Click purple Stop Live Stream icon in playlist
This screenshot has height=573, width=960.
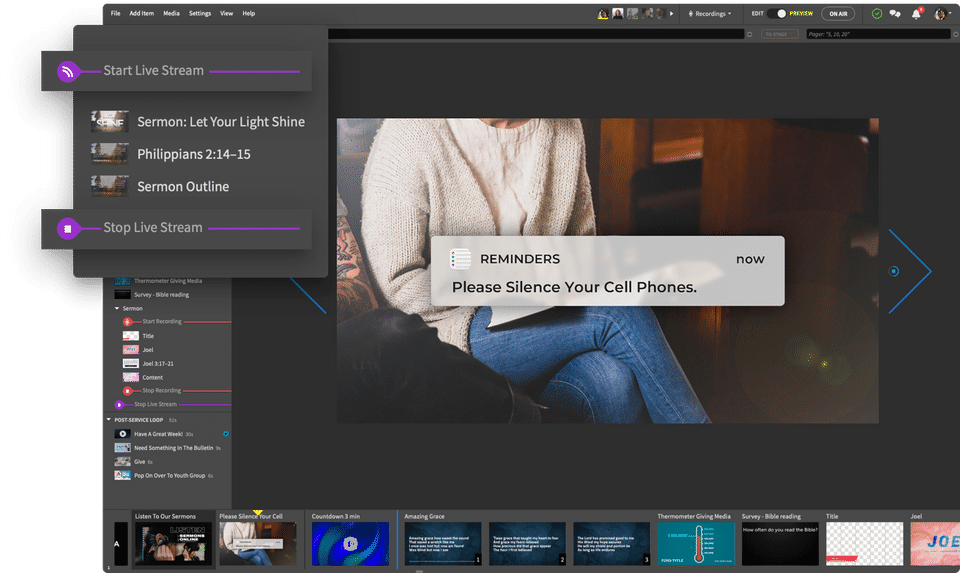coord(119,405)
